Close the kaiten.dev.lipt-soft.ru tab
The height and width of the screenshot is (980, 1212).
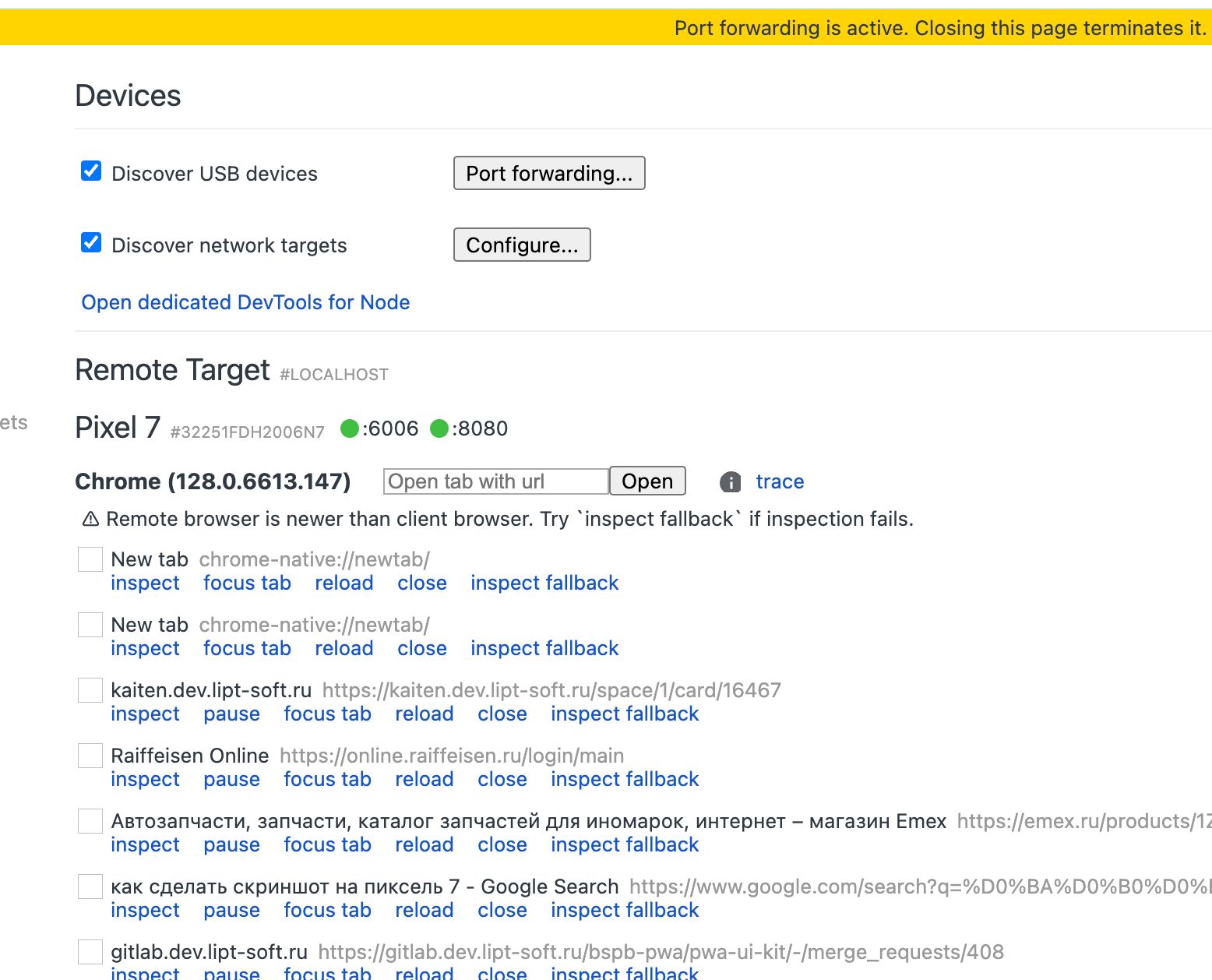pos(502,714)
